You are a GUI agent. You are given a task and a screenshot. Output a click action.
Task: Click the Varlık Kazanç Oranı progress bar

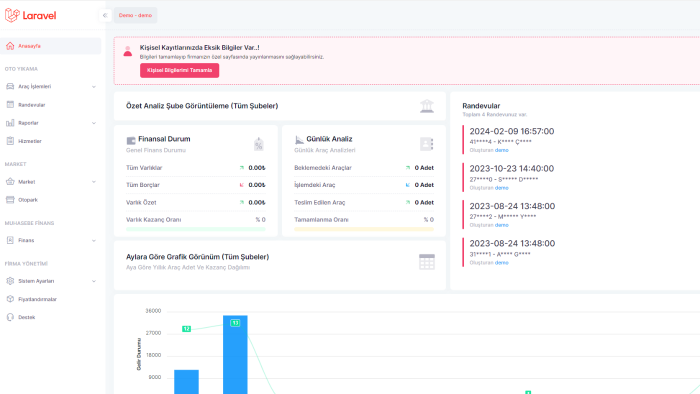tap(196, 229)
